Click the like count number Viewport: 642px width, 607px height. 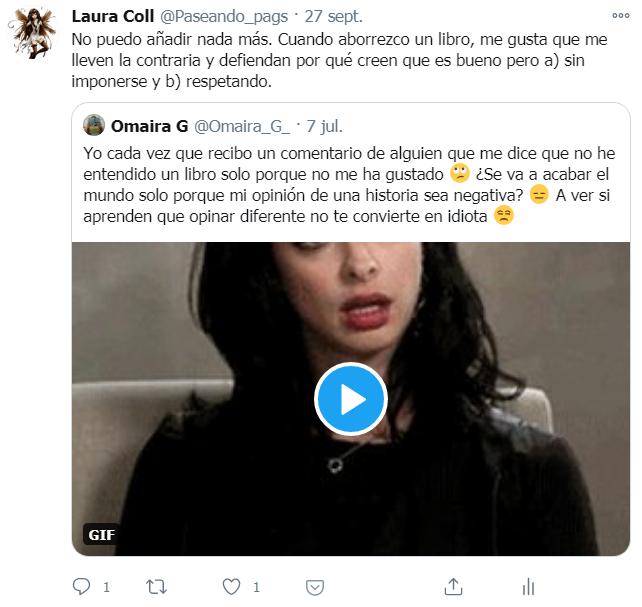point(256,587)
